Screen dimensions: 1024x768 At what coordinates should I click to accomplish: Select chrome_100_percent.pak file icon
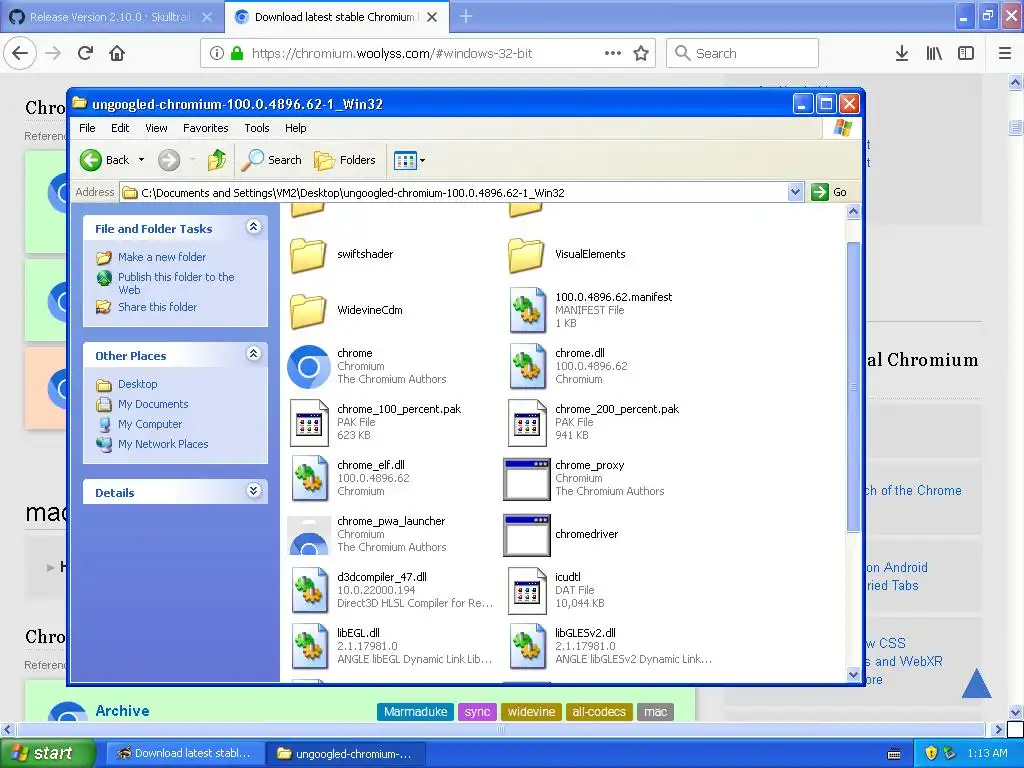[309, 423]
